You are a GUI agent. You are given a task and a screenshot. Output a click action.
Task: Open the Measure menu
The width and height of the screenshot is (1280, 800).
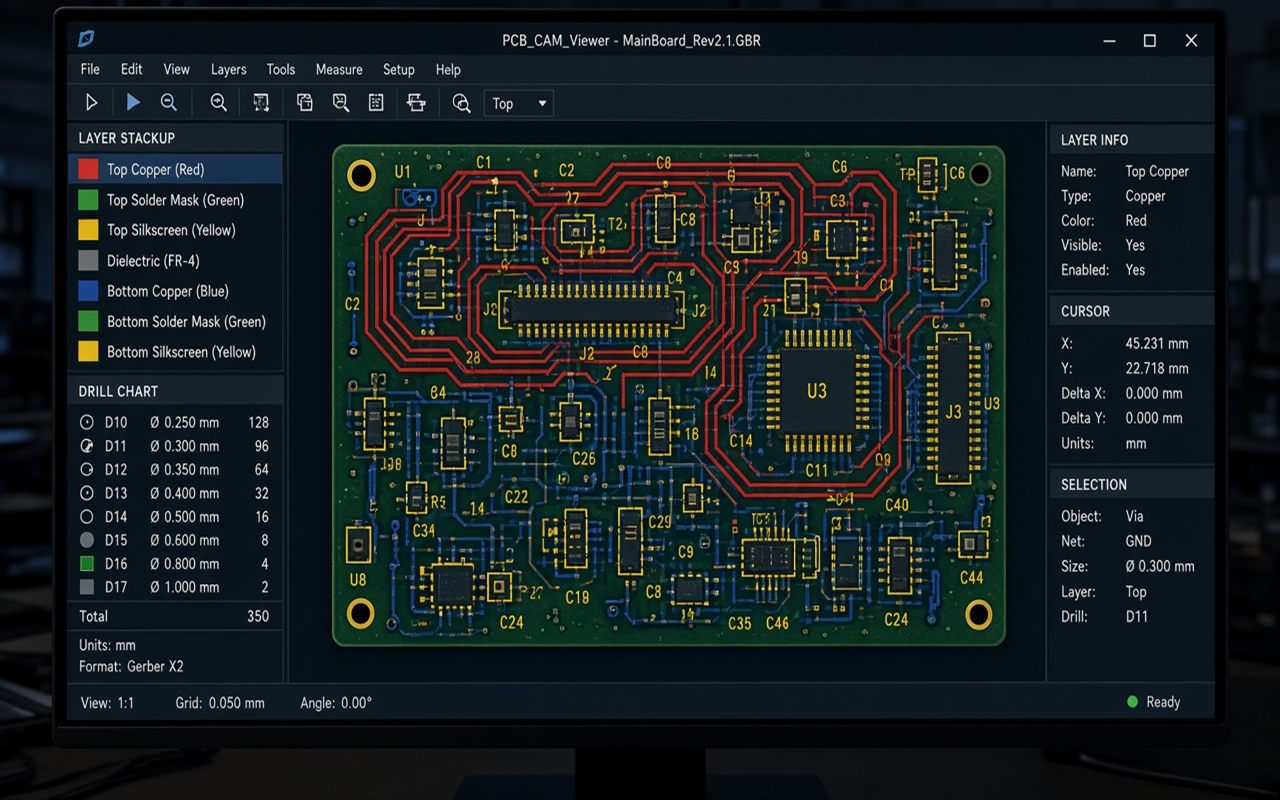[x=339, y=69]
